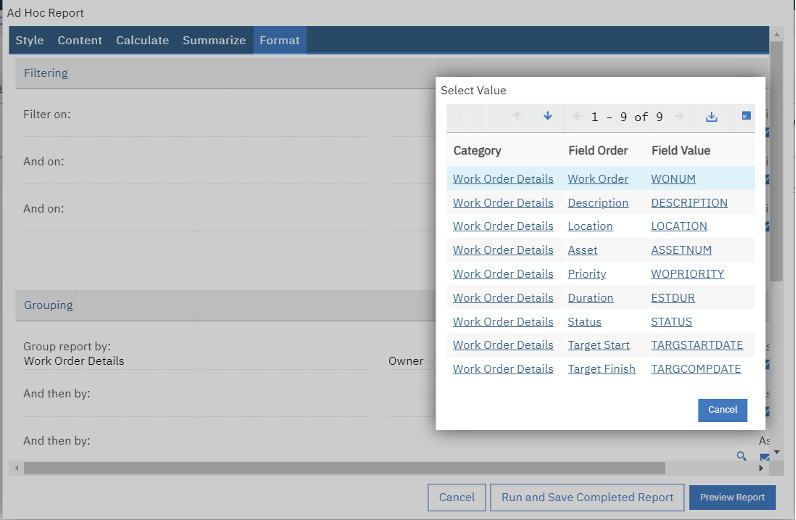Select the Status field order link
Image resolution: width=796 pixels, height=520 pixels.
584,322
